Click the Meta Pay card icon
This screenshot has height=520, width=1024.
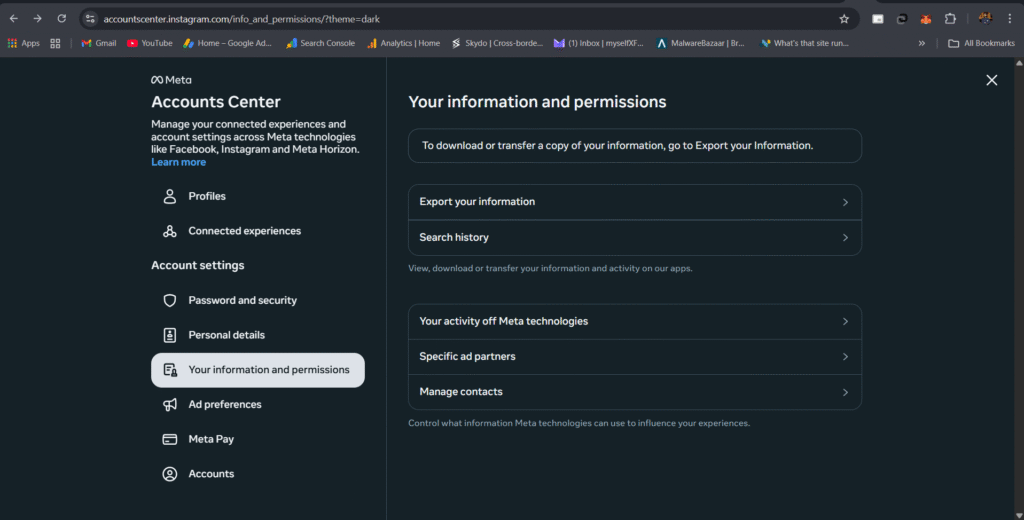(170, 439)
